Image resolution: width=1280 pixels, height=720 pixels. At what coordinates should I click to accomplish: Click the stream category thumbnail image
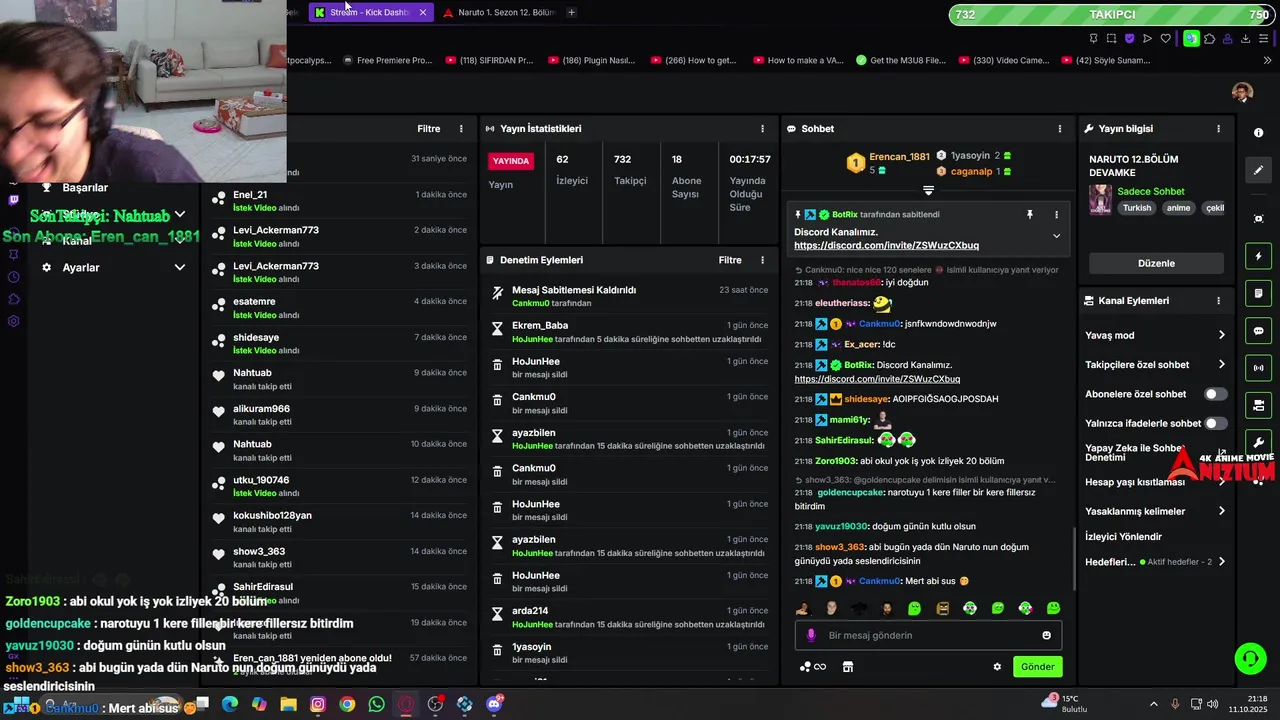pos(1100,199)
